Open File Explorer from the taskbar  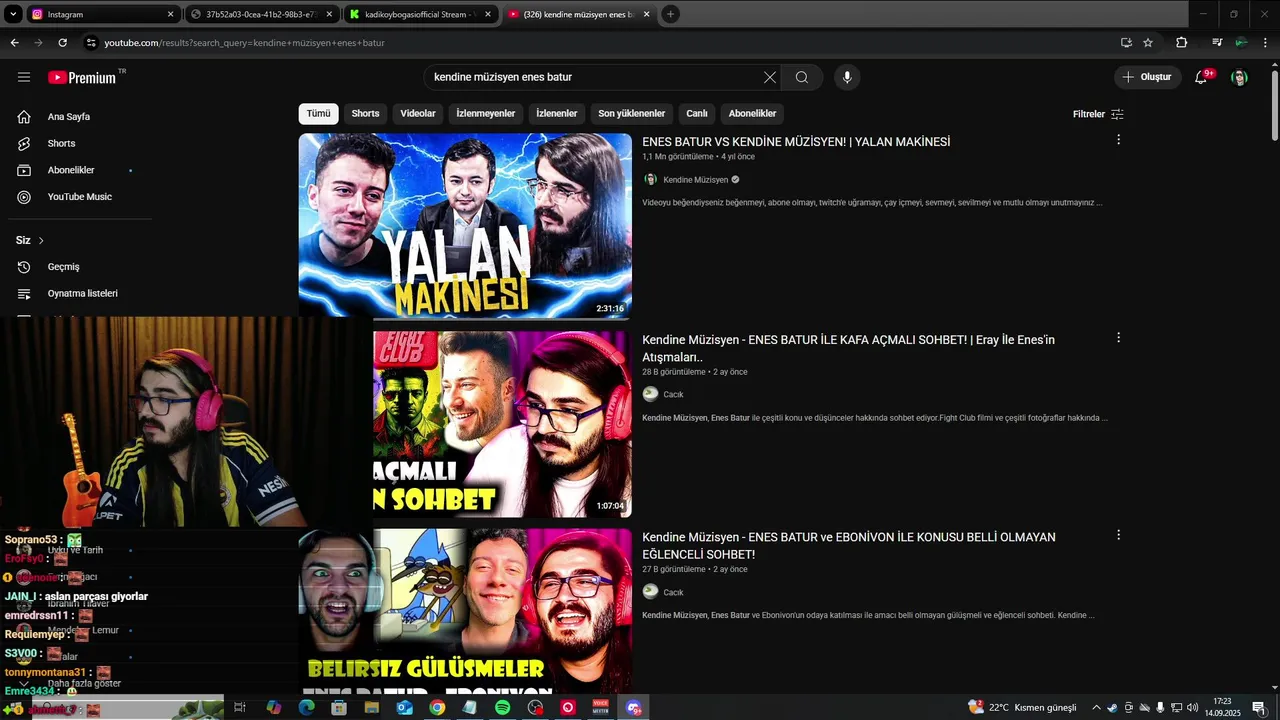372,707
